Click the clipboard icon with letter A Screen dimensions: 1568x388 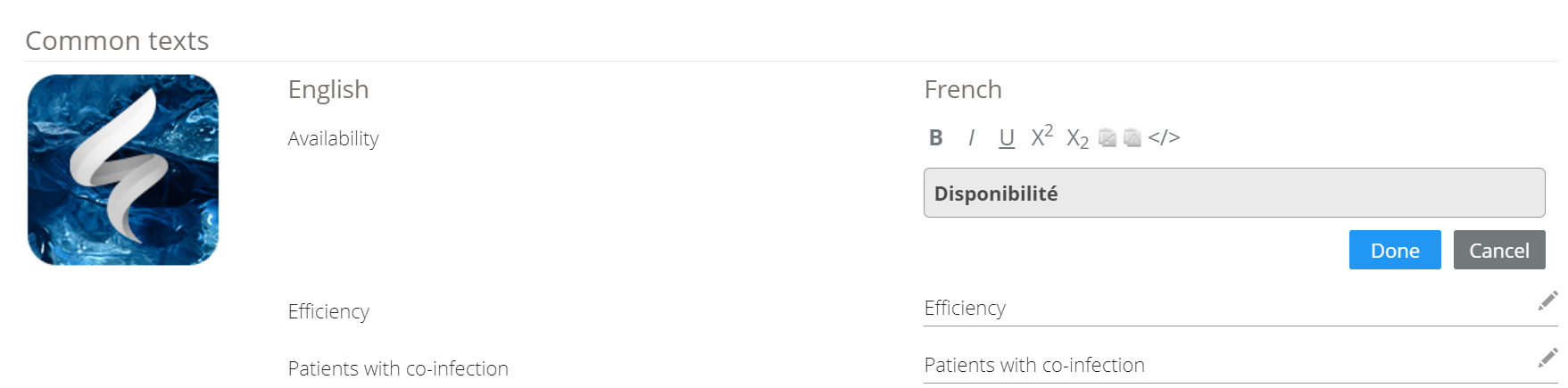(x=1132, y=137)
